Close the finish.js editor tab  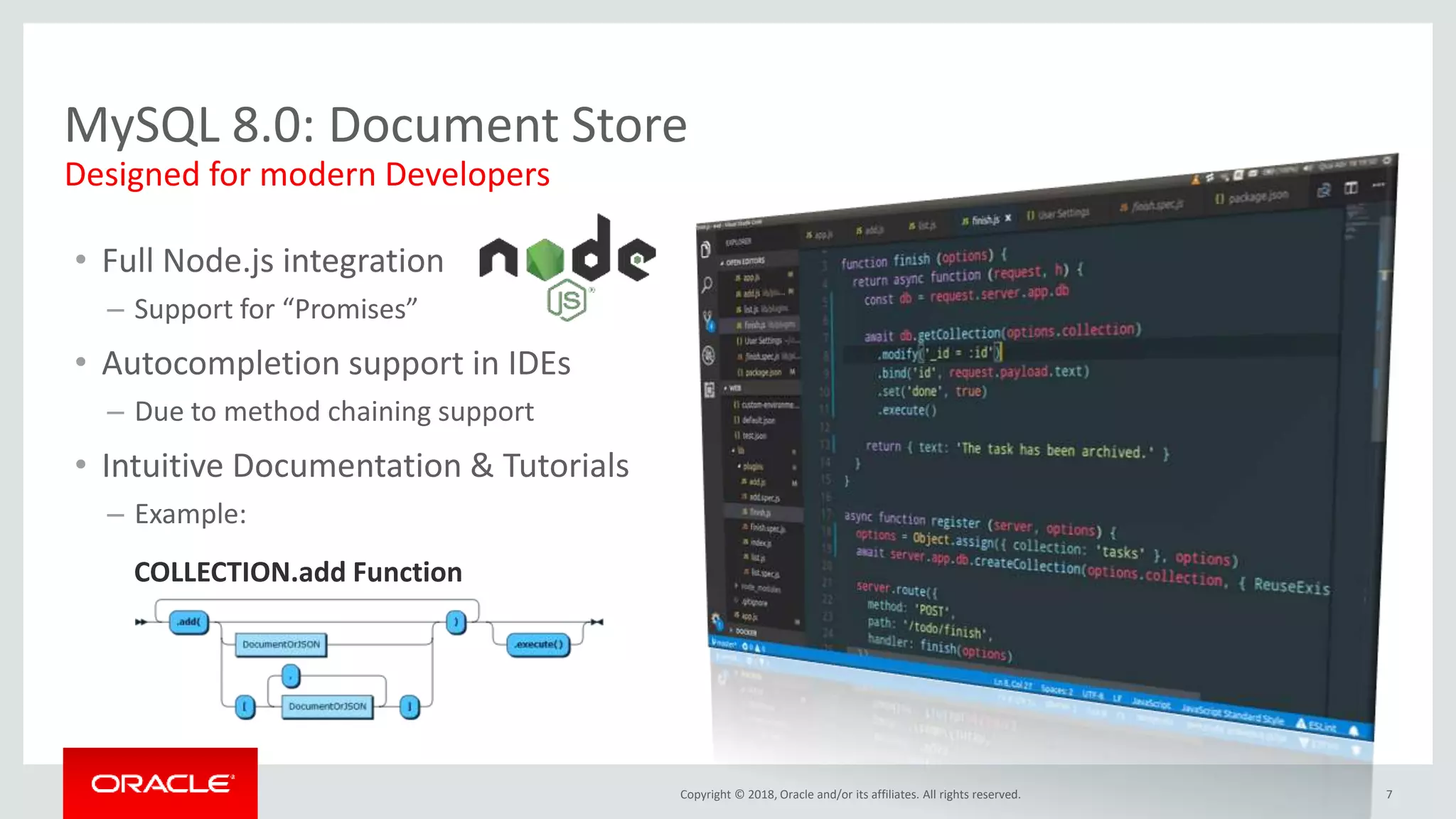[x=1008, y=218]
